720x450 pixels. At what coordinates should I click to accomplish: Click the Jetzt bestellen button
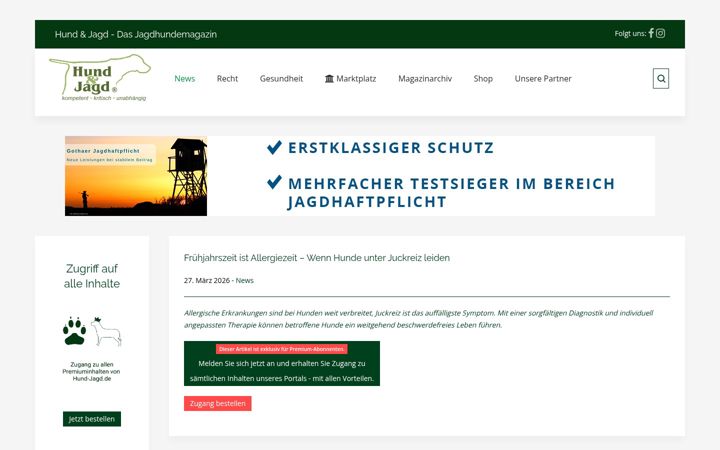click(x=92, y=419)
